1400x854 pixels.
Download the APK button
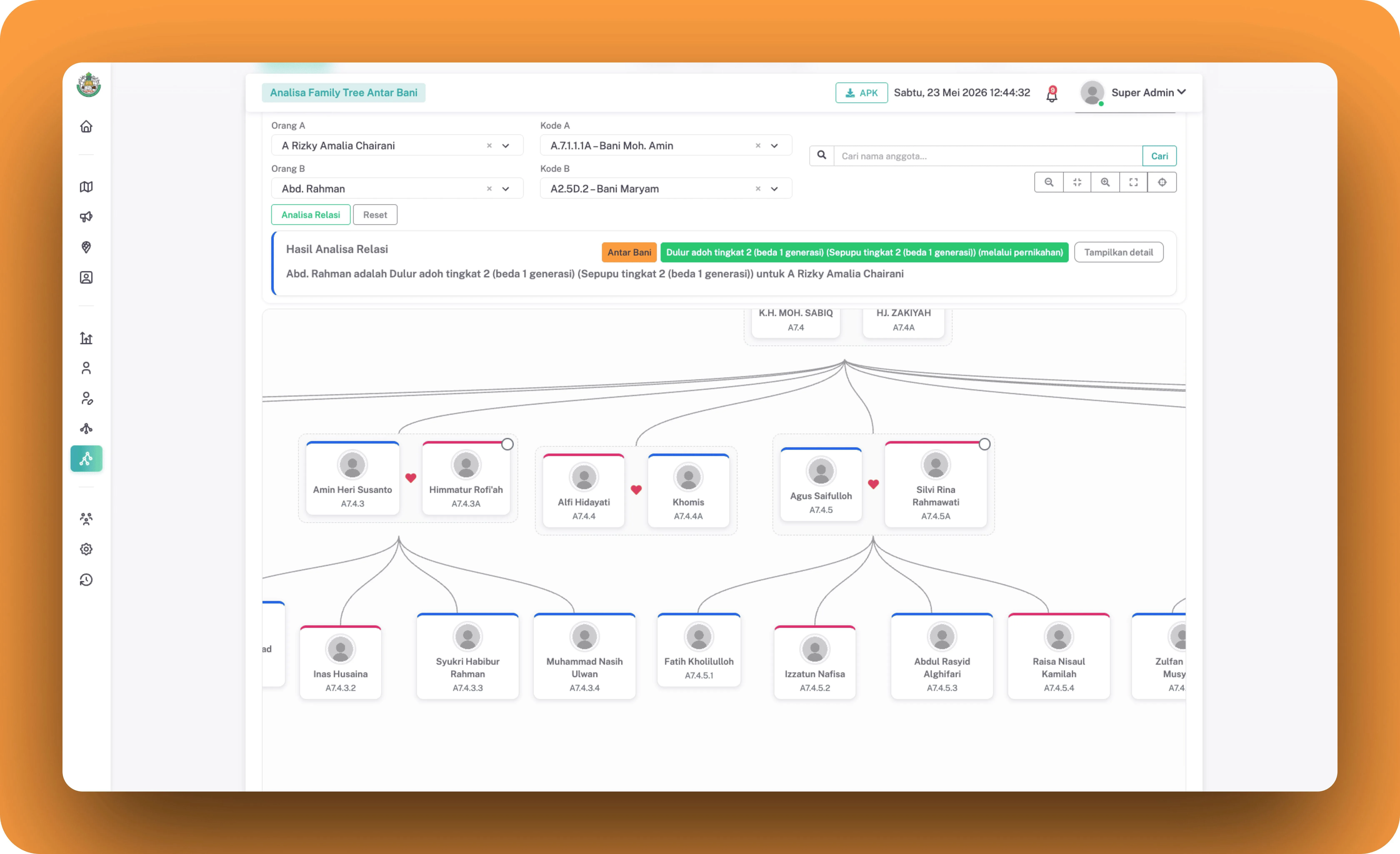pos(861,92)
